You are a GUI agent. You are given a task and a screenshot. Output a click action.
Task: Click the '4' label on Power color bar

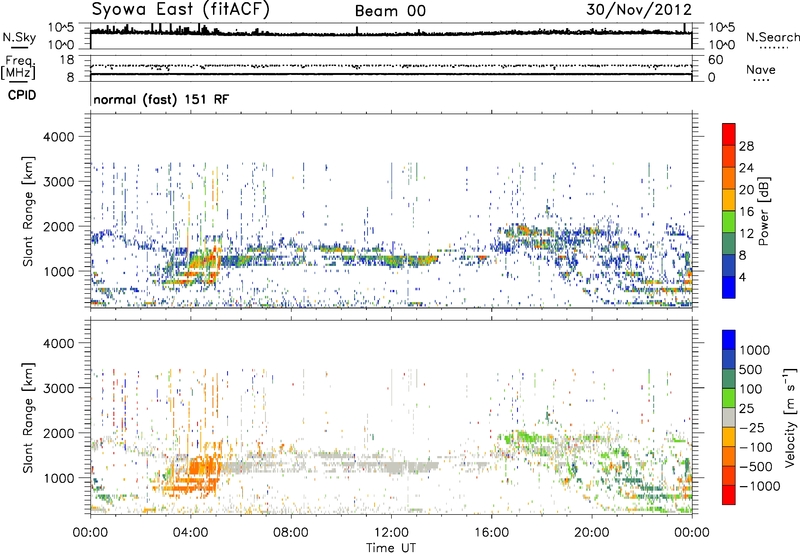tap(743, 277)
